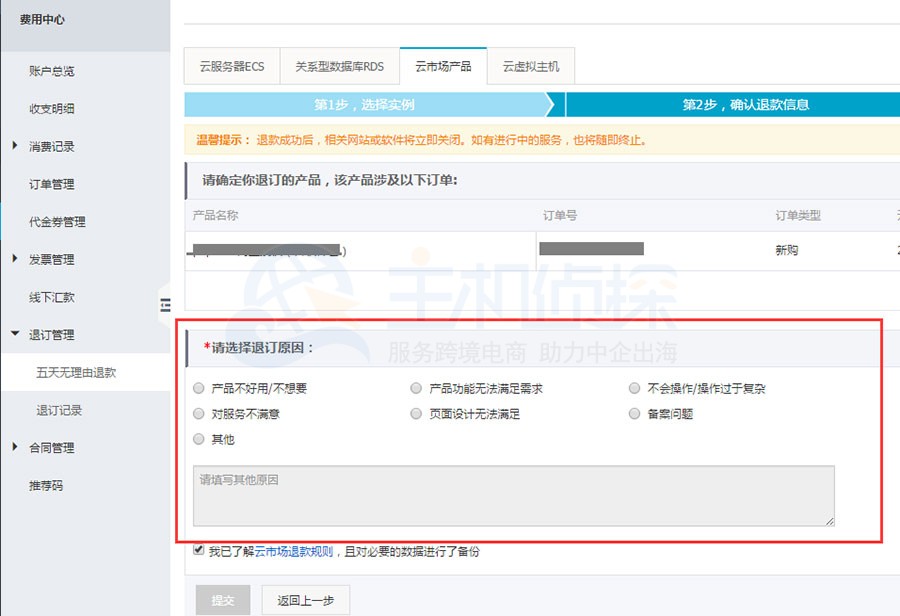
Task: Select reason 产品功能无法满足需求
Action: pyautogui.click(x=416, y=387)
